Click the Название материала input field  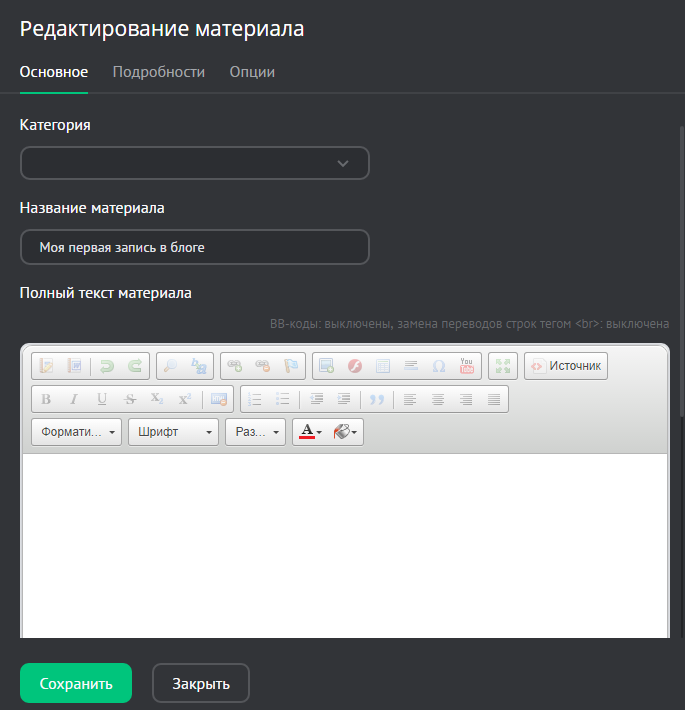195,247
